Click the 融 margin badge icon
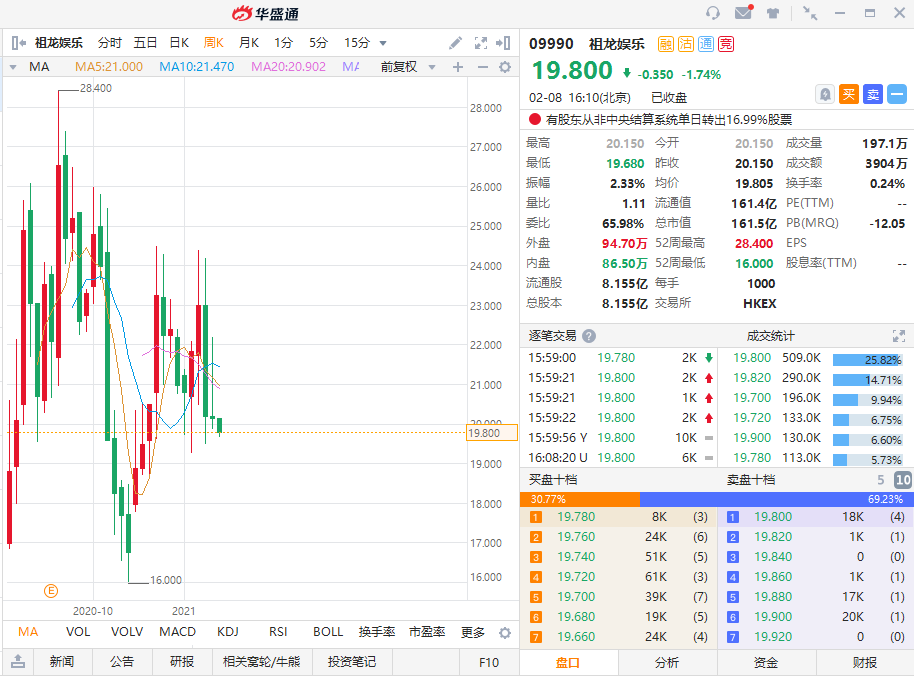The width and height of the screenshot is (914, 676). pyautogui.click(x=666, y=44)
